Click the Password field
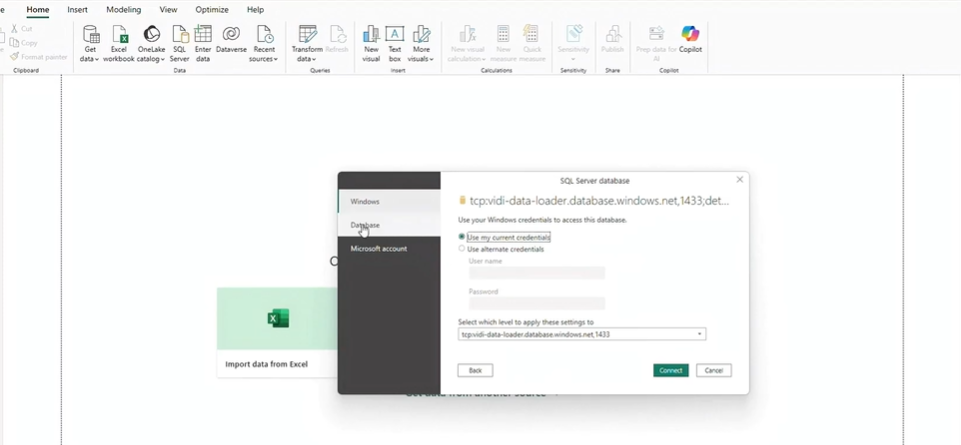 click(537, 303)
